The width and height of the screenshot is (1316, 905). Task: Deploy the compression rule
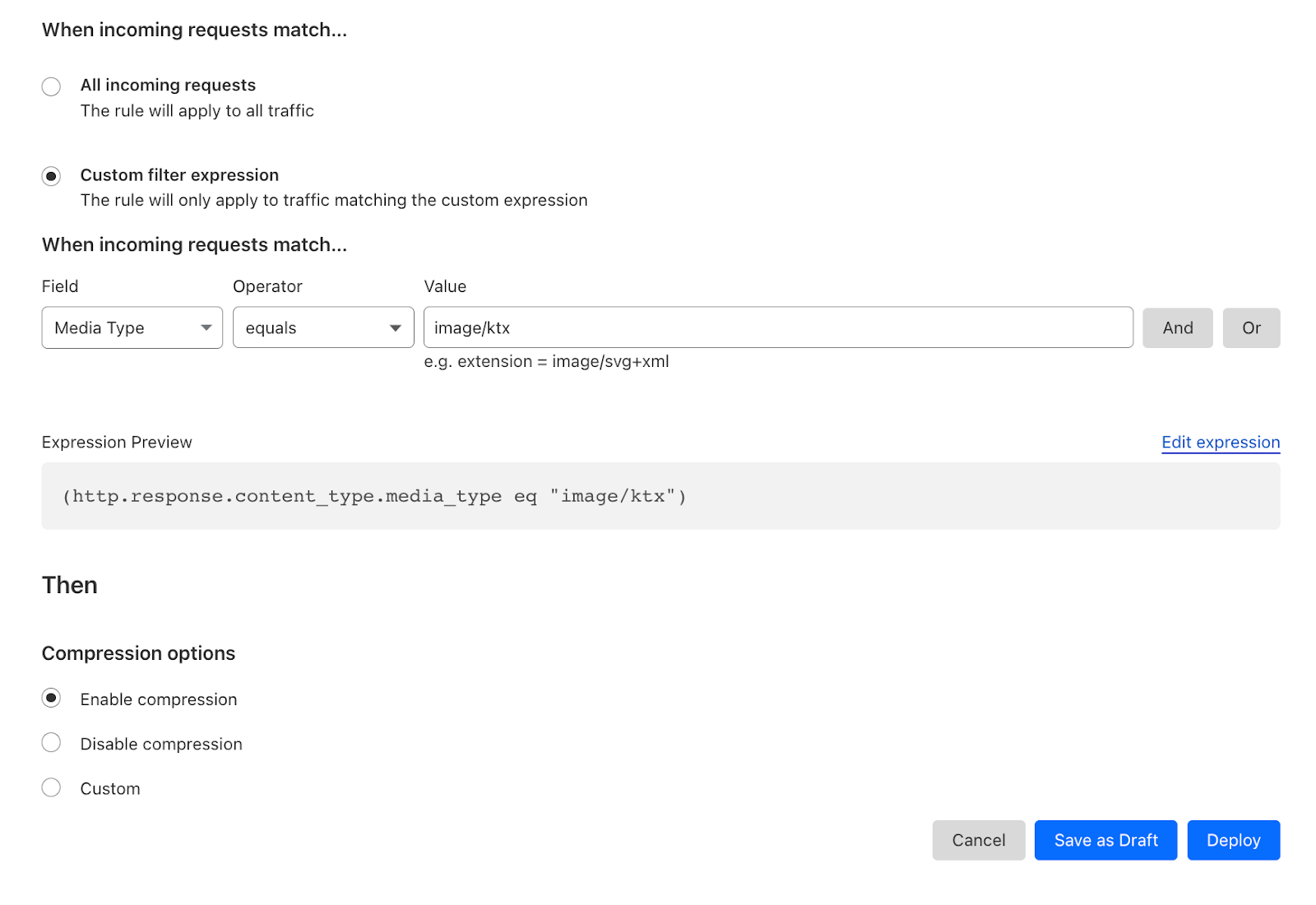point(1233,840)
